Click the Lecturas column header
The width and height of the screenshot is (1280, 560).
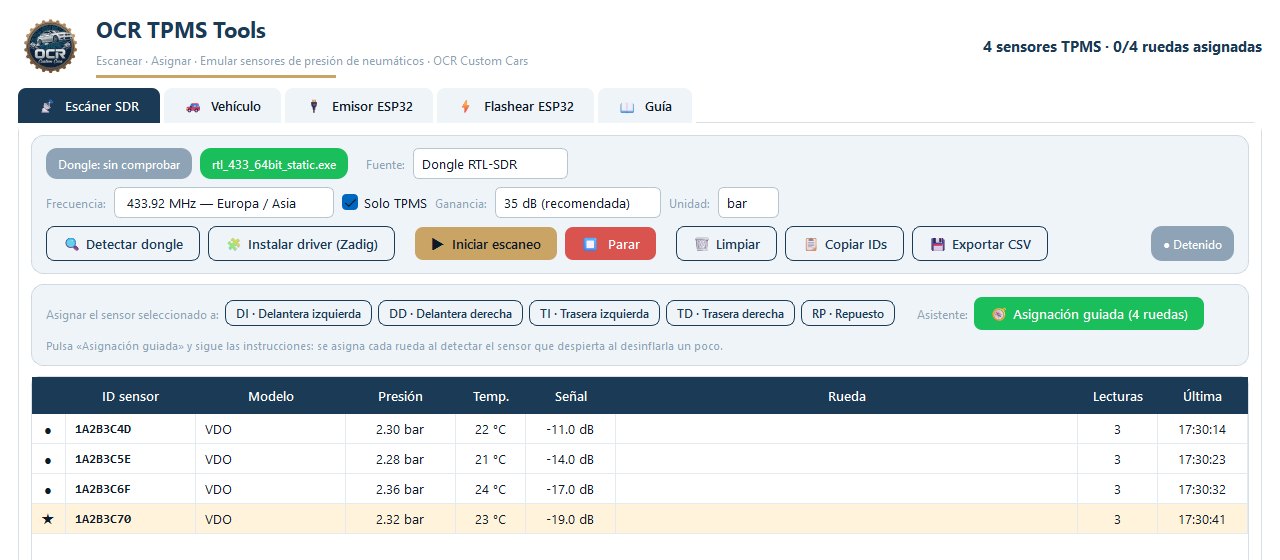pos(1118,397)
